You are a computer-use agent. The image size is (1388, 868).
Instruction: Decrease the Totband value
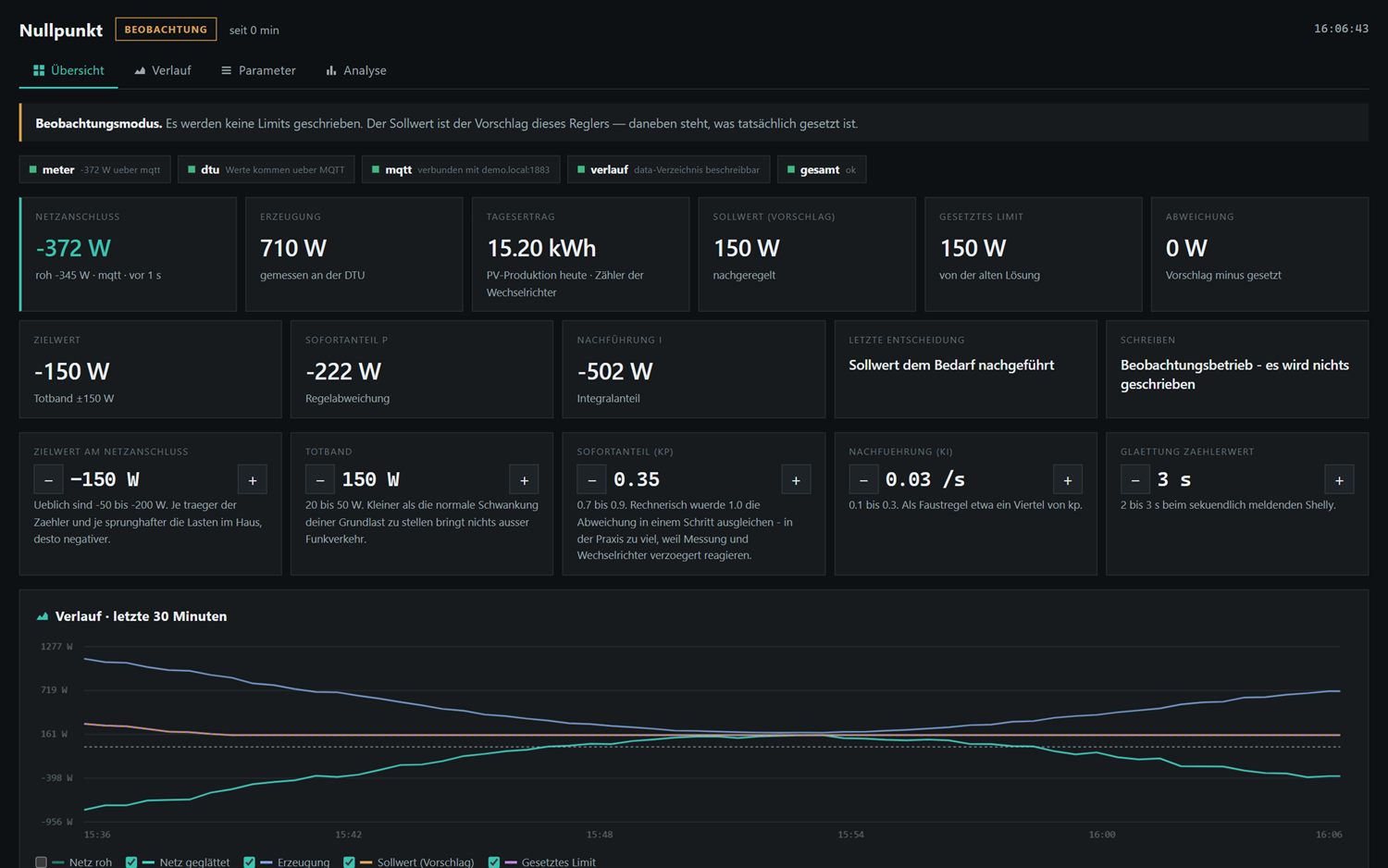[x=320, y=479]
